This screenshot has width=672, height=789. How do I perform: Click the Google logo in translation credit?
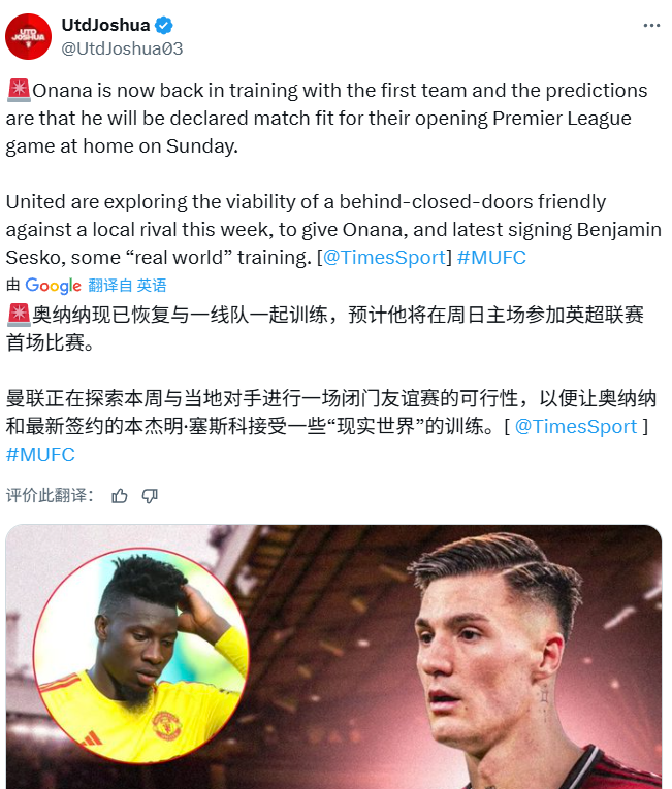[x=53, y=285]
